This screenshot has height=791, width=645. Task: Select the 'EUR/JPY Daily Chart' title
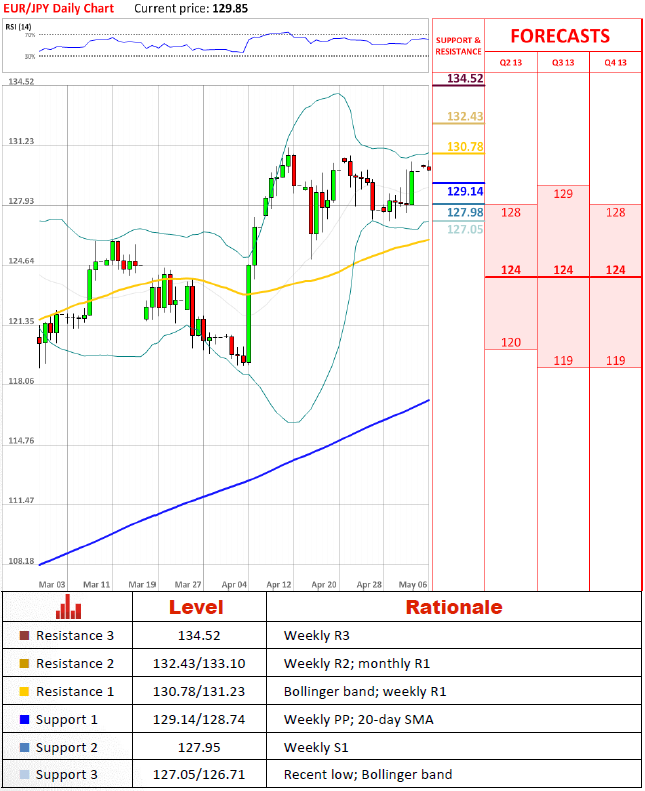(x=58, y=9)
